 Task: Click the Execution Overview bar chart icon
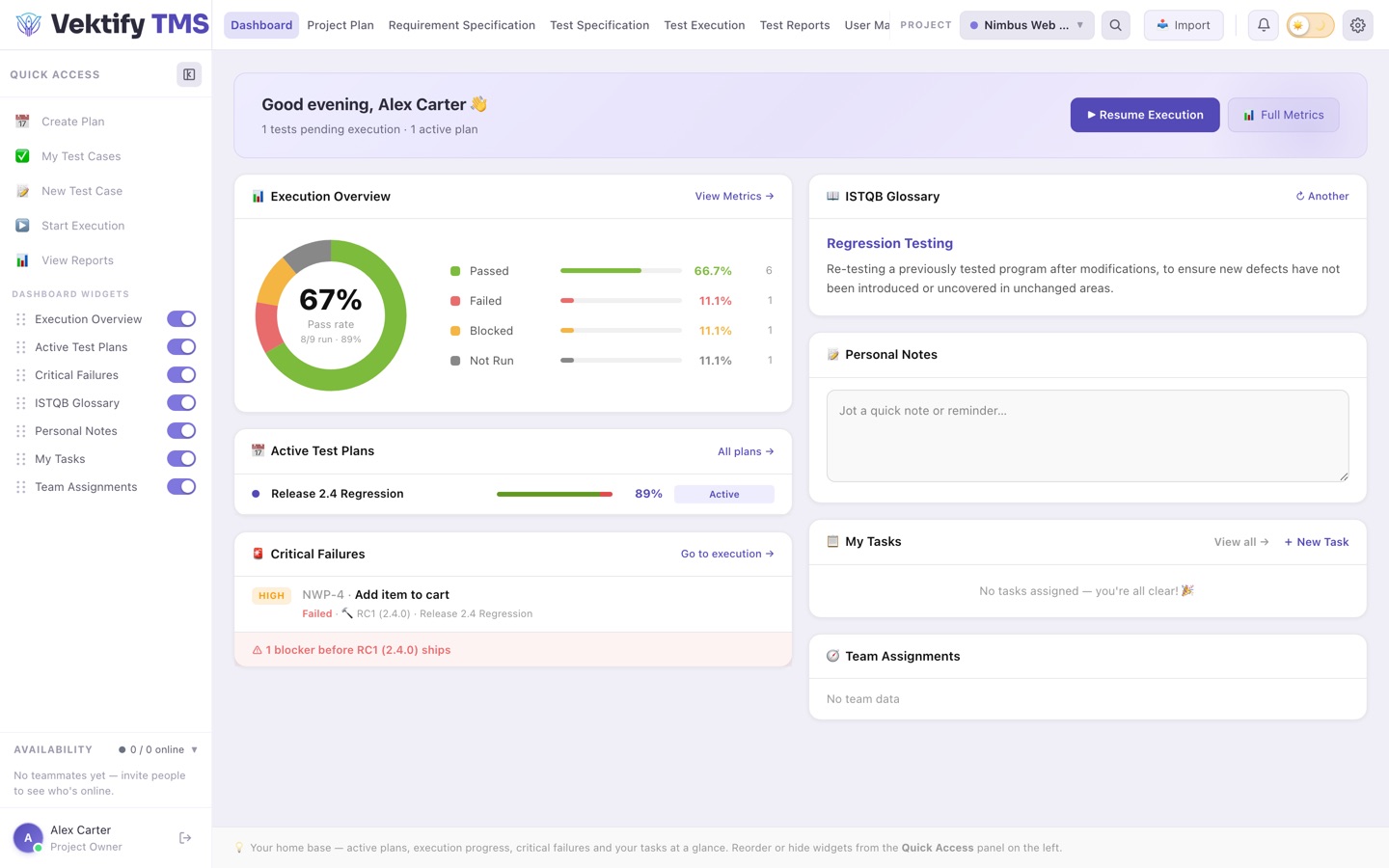[258, 197]
